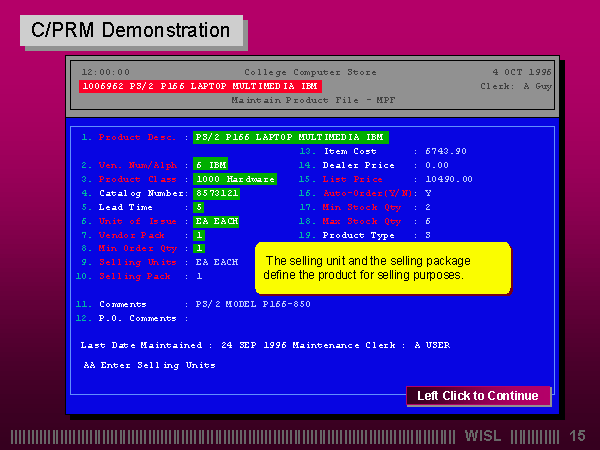The height and width of the screenshot is (450, 600).
Task: Click the Left Click to Continue button
Action: 478,396
